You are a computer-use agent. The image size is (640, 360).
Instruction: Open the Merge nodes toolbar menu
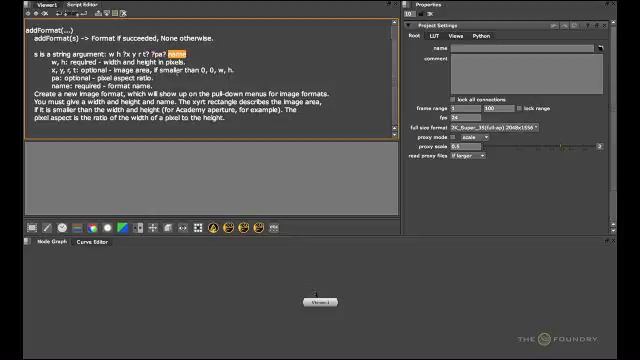[138, 228]
